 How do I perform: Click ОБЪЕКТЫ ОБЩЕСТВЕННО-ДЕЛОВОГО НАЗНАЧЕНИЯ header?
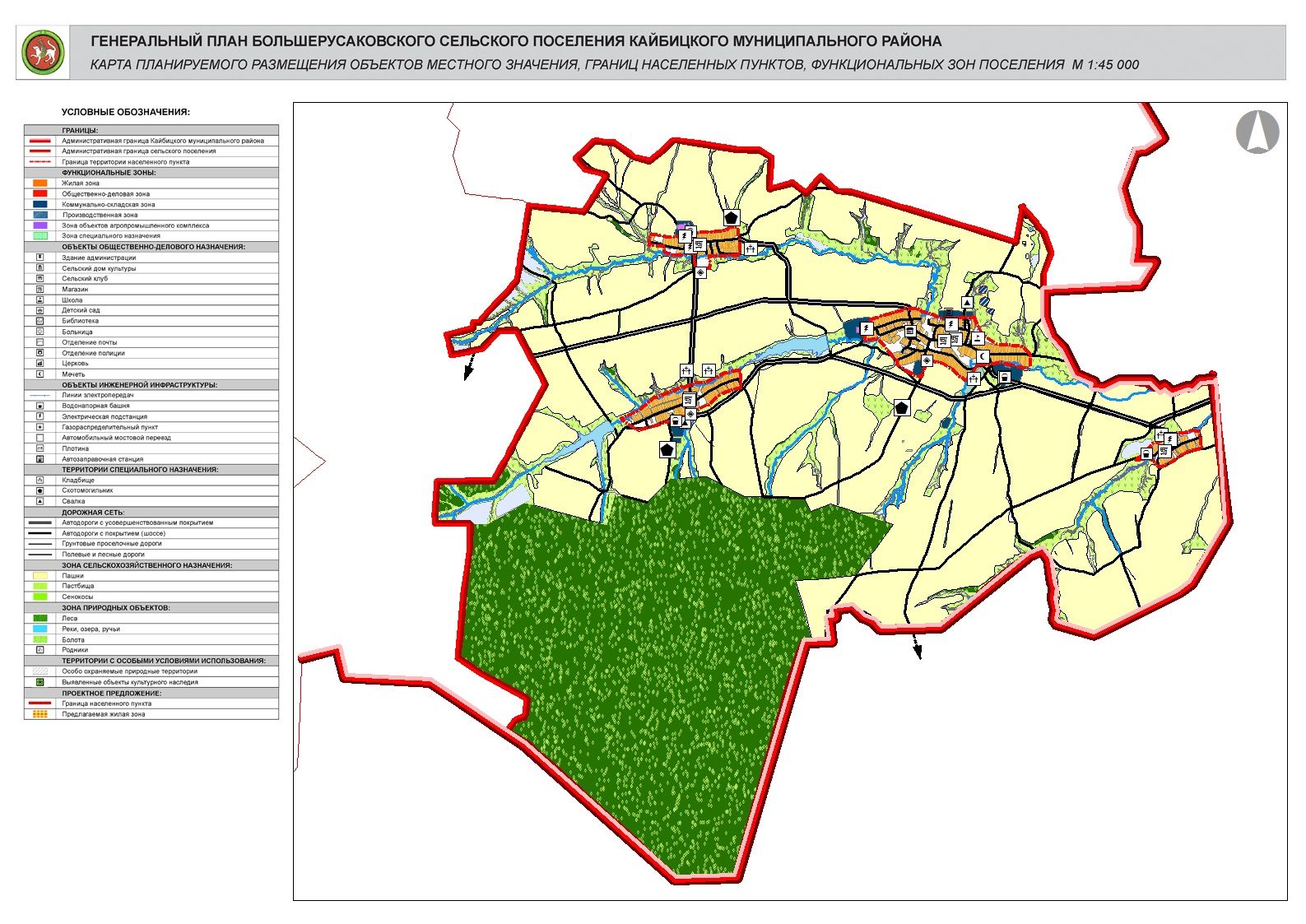tap(153, 247)
